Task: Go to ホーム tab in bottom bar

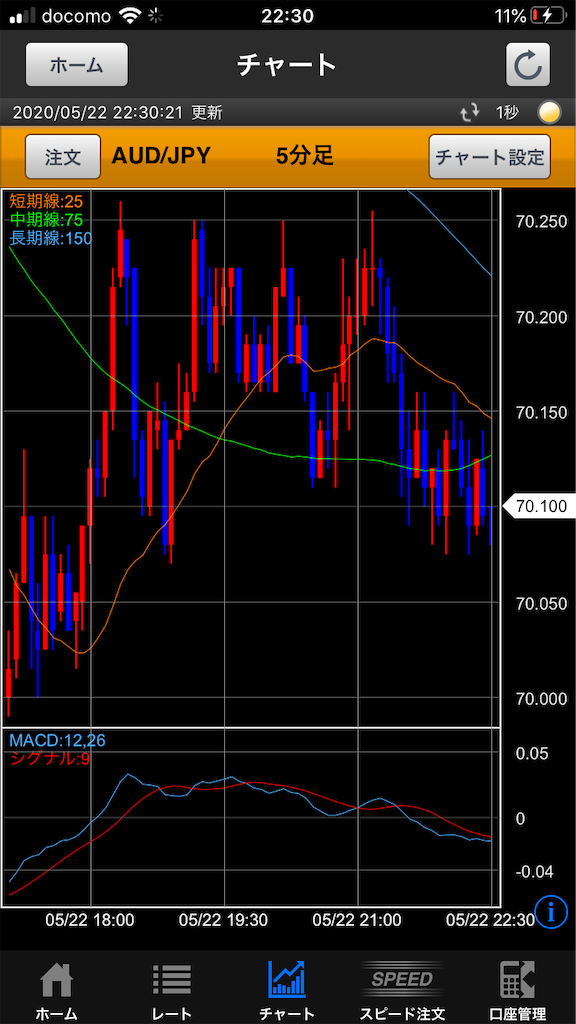Action: (56, 991)
